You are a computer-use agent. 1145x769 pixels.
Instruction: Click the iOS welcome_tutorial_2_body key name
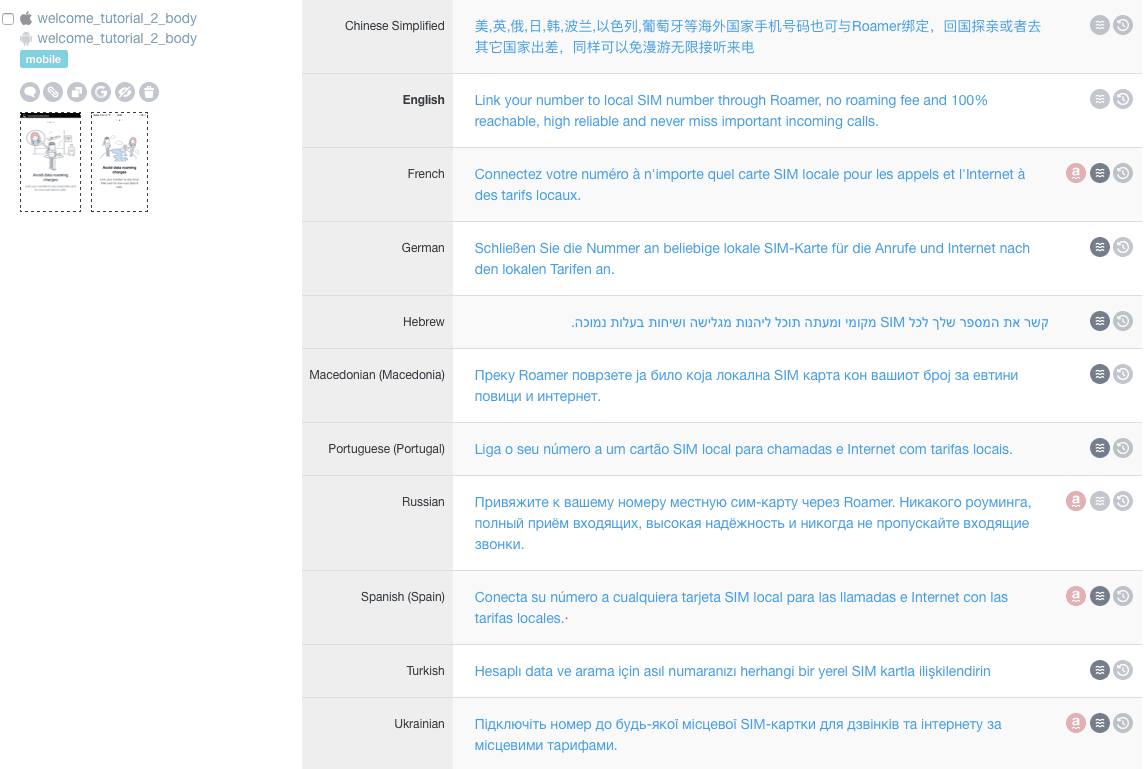click(x=117, y=18)
